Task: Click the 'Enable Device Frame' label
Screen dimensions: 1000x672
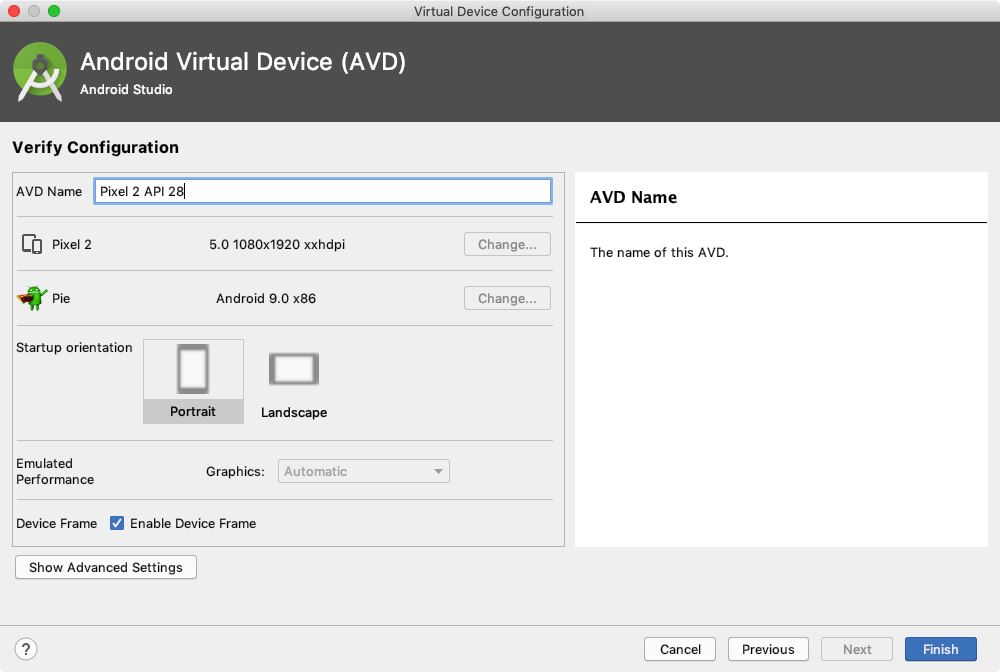Action: 193,523
